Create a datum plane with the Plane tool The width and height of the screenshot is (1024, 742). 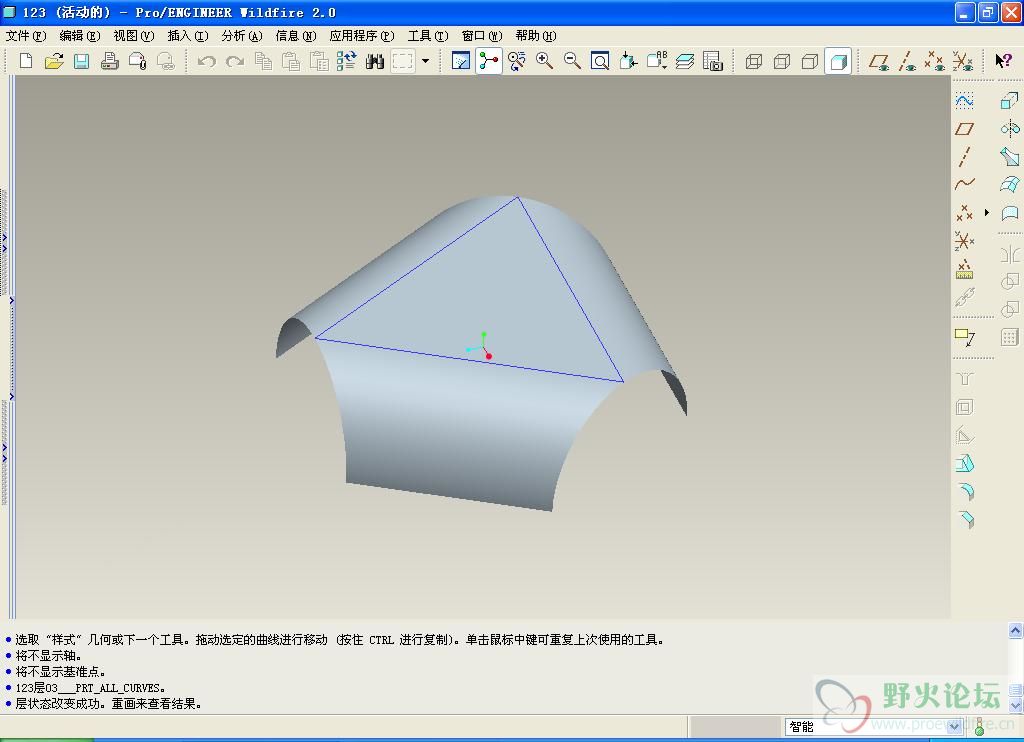[x=965, y=129]
